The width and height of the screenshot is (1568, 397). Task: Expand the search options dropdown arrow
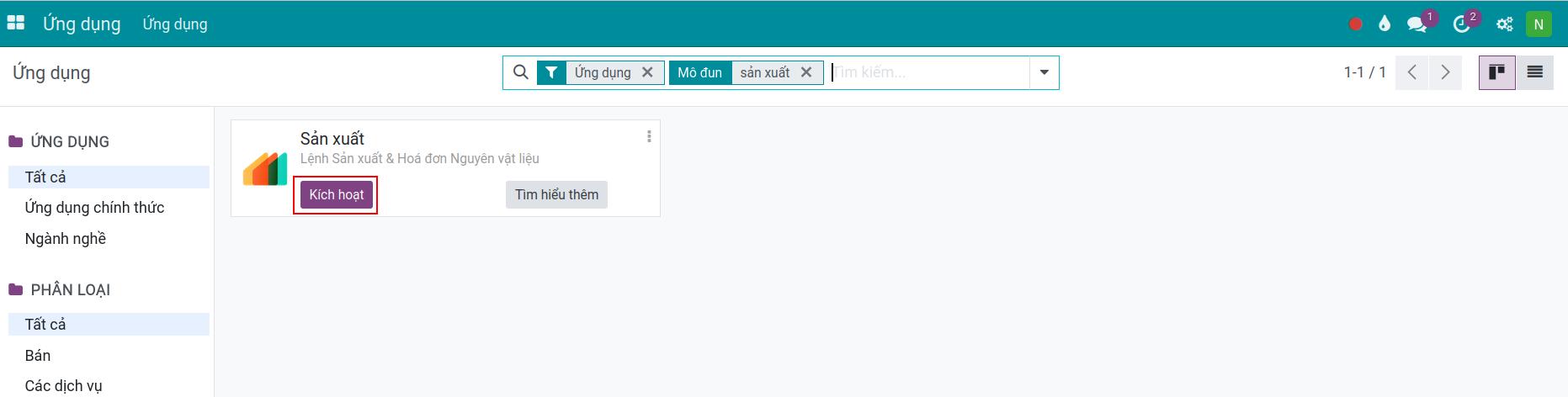click(x=1044, y=72)
